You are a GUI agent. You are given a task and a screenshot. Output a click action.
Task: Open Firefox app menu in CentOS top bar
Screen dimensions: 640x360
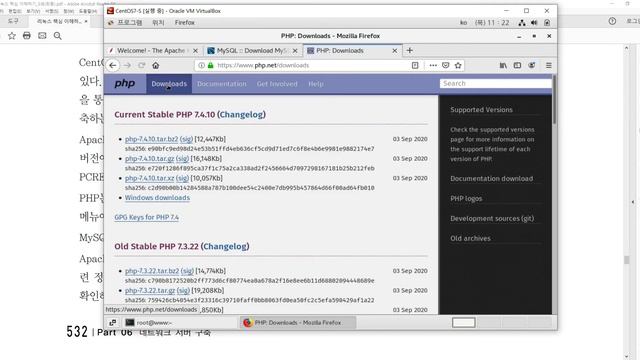point(184,22)
